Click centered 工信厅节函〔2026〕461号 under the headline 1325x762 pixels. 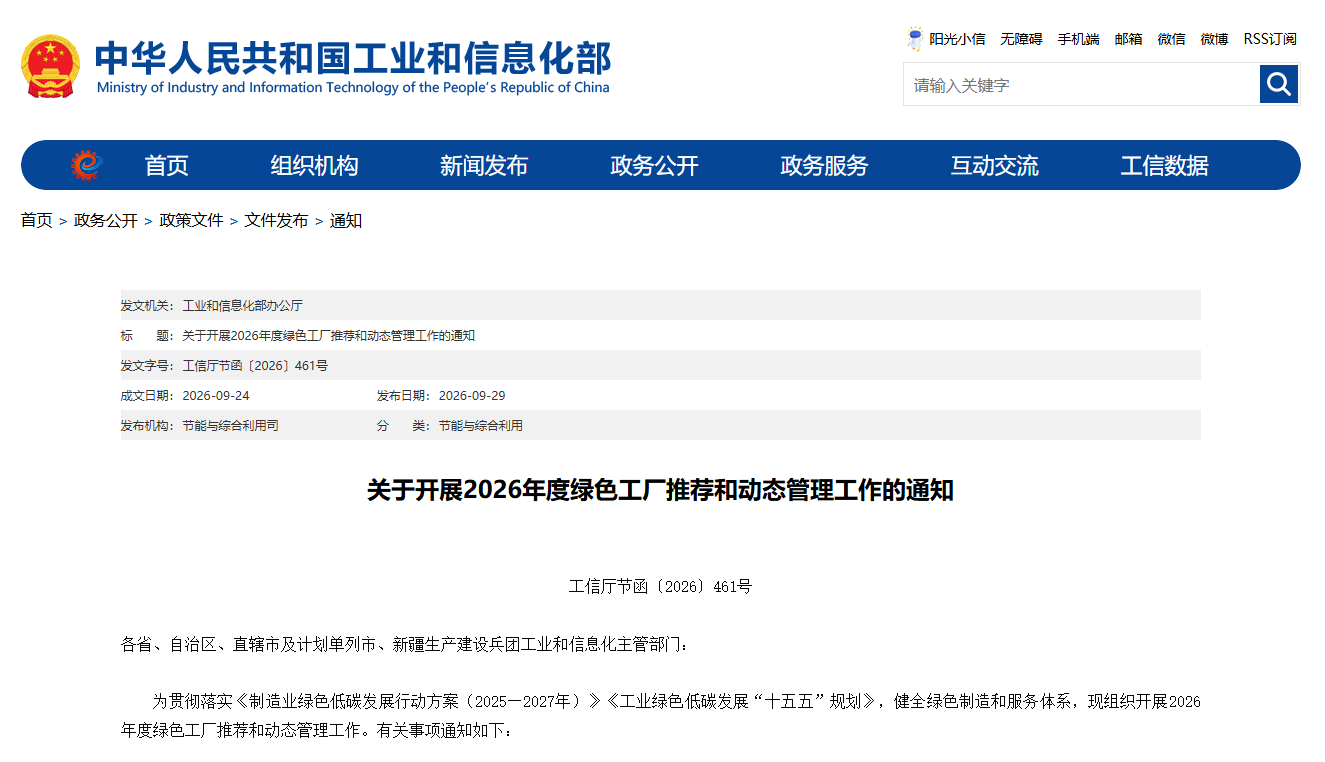click(660, 586)
